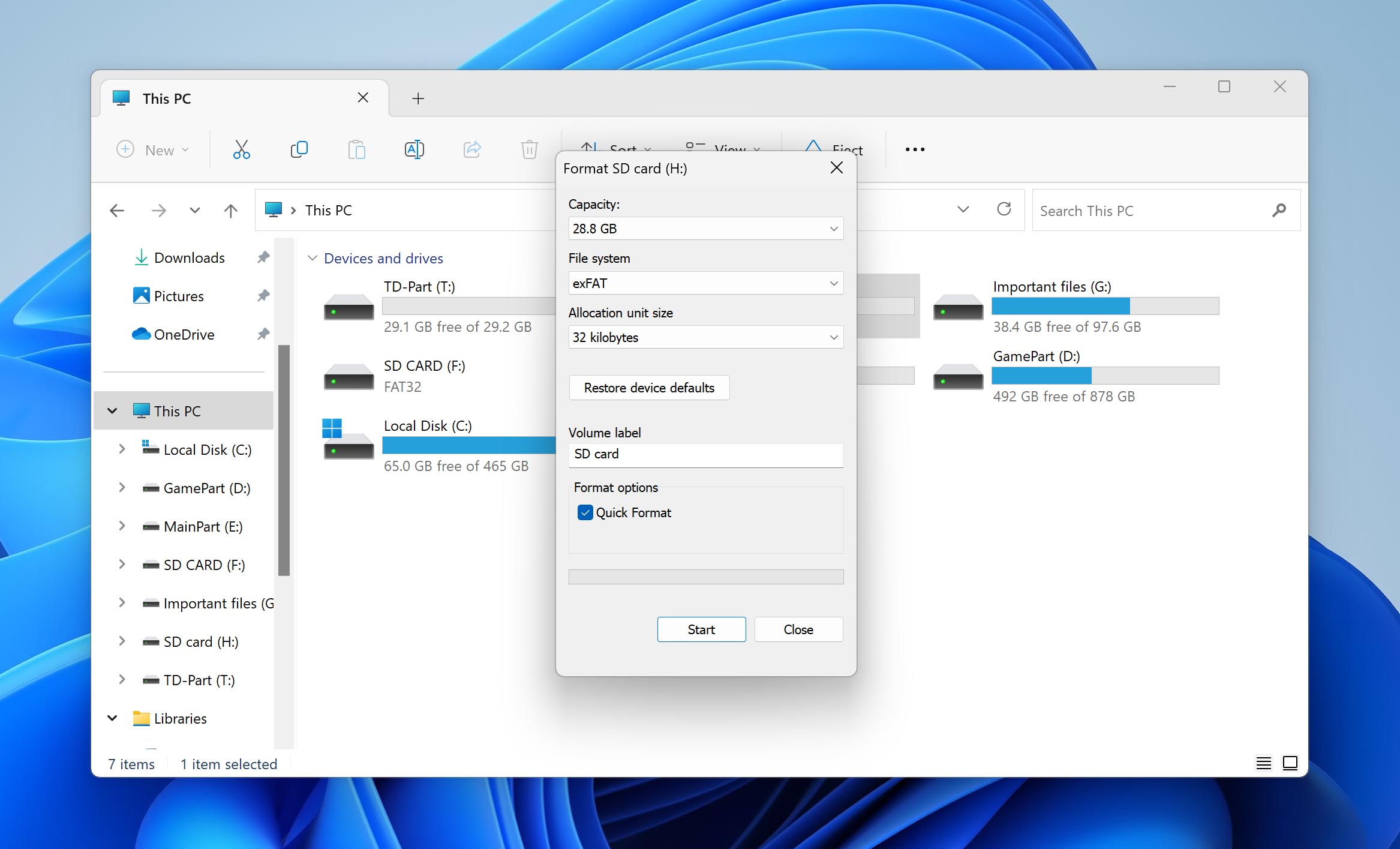Select the GamePart (D:) drive icon
Screen dimensions: 1400x849
tap(958, 376)
